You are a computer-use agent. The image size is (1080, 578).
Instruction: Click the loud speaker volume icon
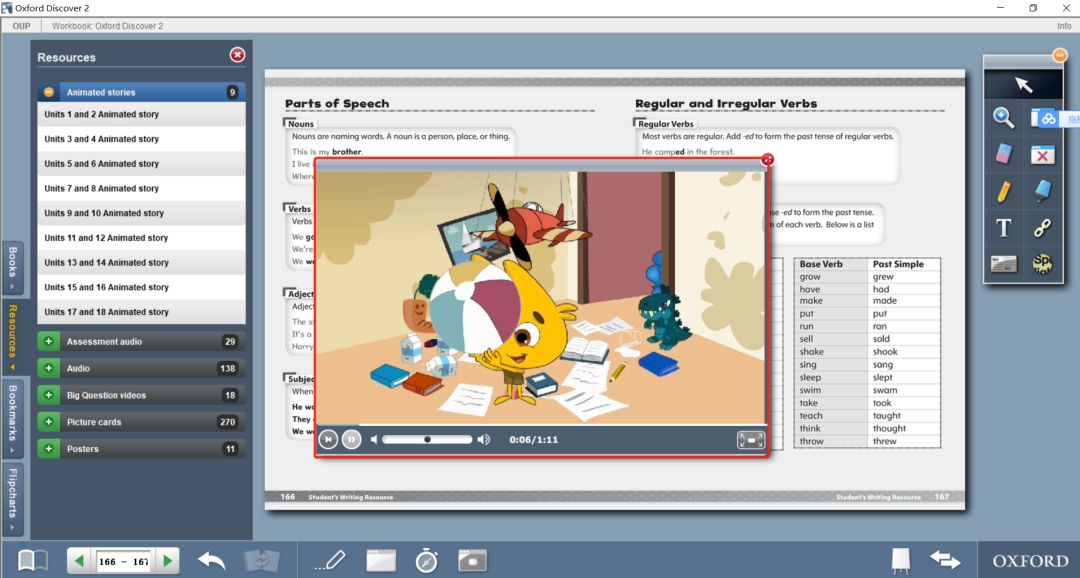point(484,440)
